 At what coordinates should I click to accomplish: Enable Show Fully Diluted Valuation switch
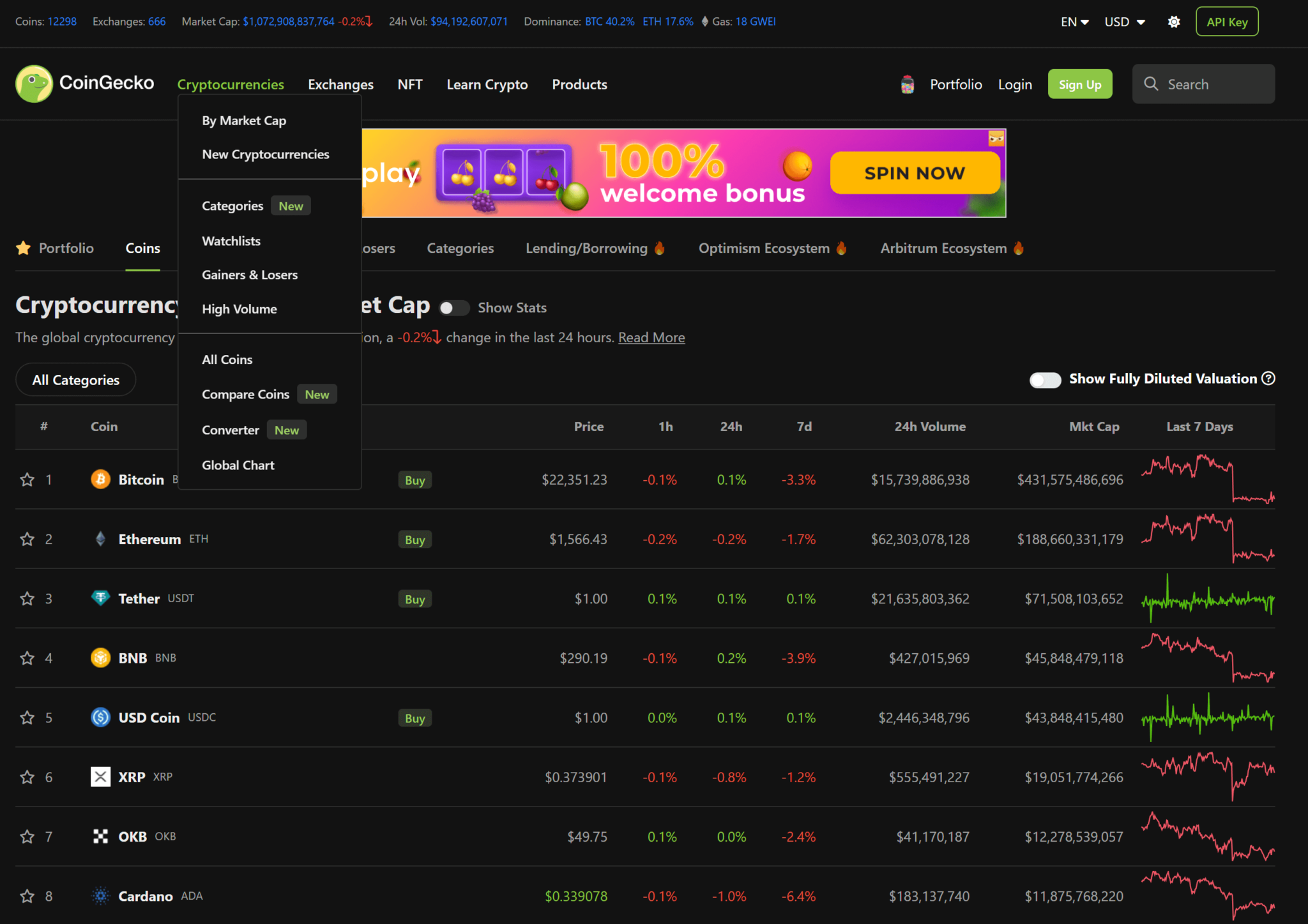pyautogui.click(x=1045, y=379)
